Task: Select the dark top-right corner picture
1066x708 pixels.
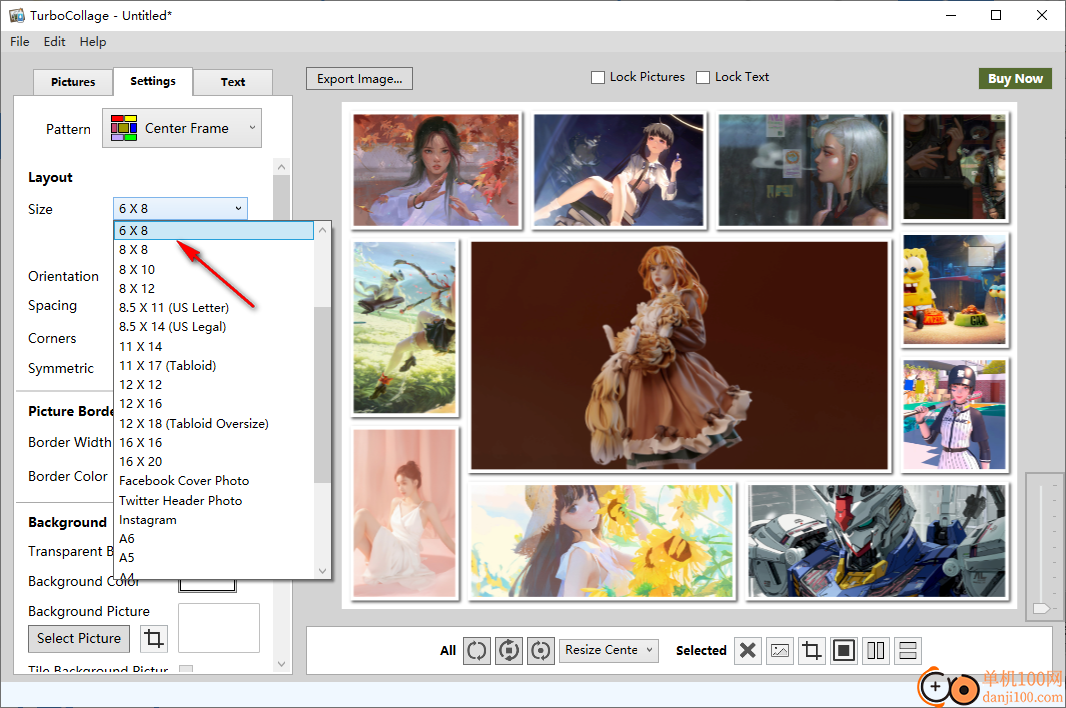Action: [x=955, y=167]
